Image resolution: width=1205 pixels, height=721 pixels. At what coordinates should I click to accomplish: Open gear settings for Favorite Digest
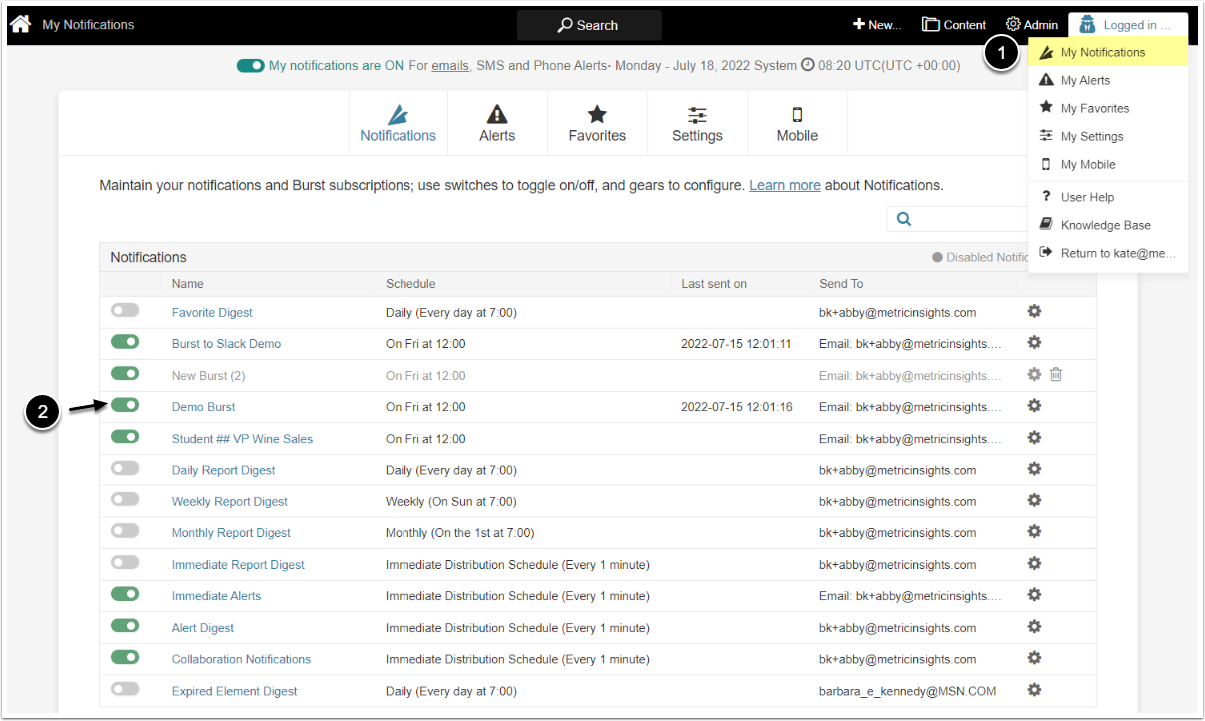1034,312
